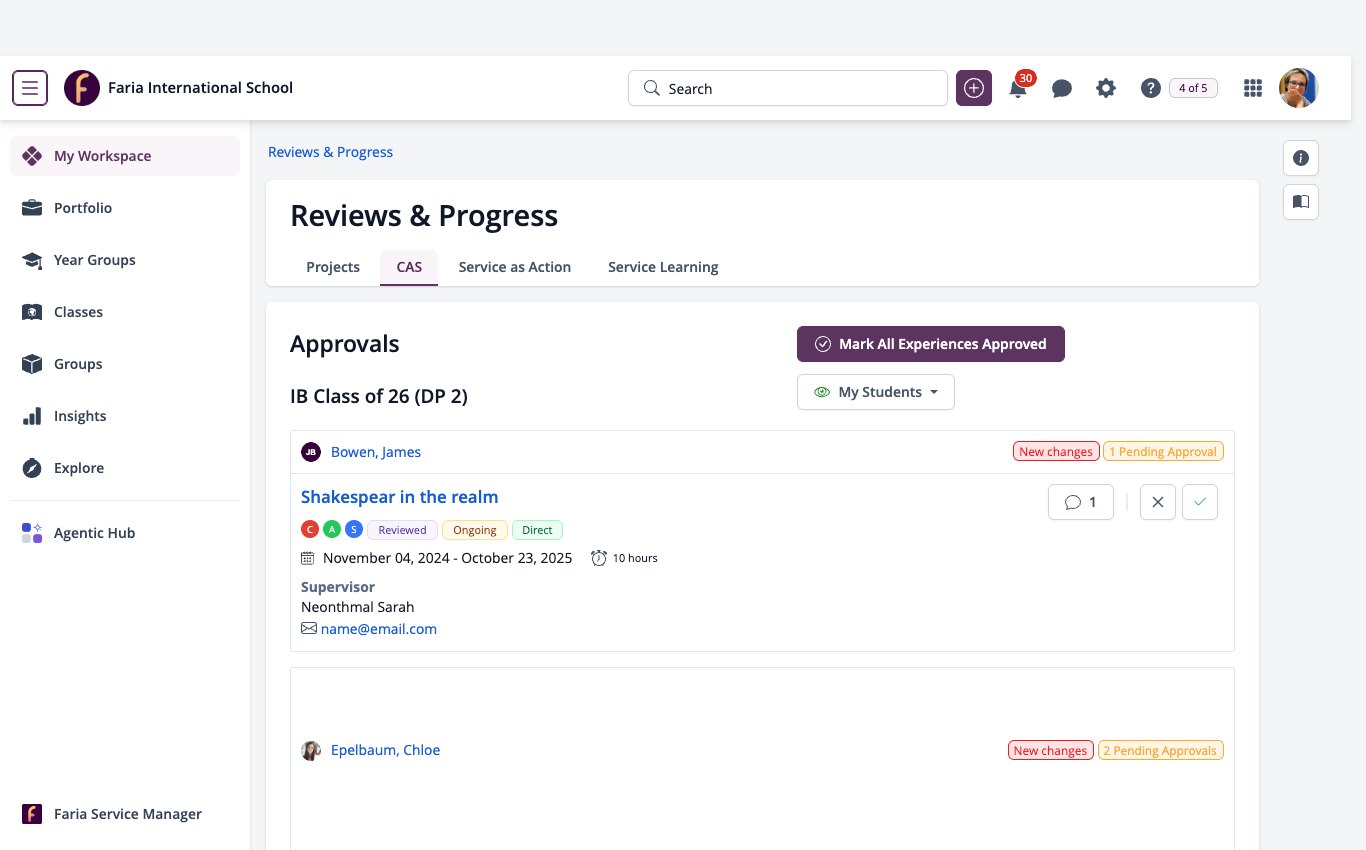Image resolution: width=1366 pixels, height=850 pixels.
Task: Click the Faria school logo
Action: 82,88
